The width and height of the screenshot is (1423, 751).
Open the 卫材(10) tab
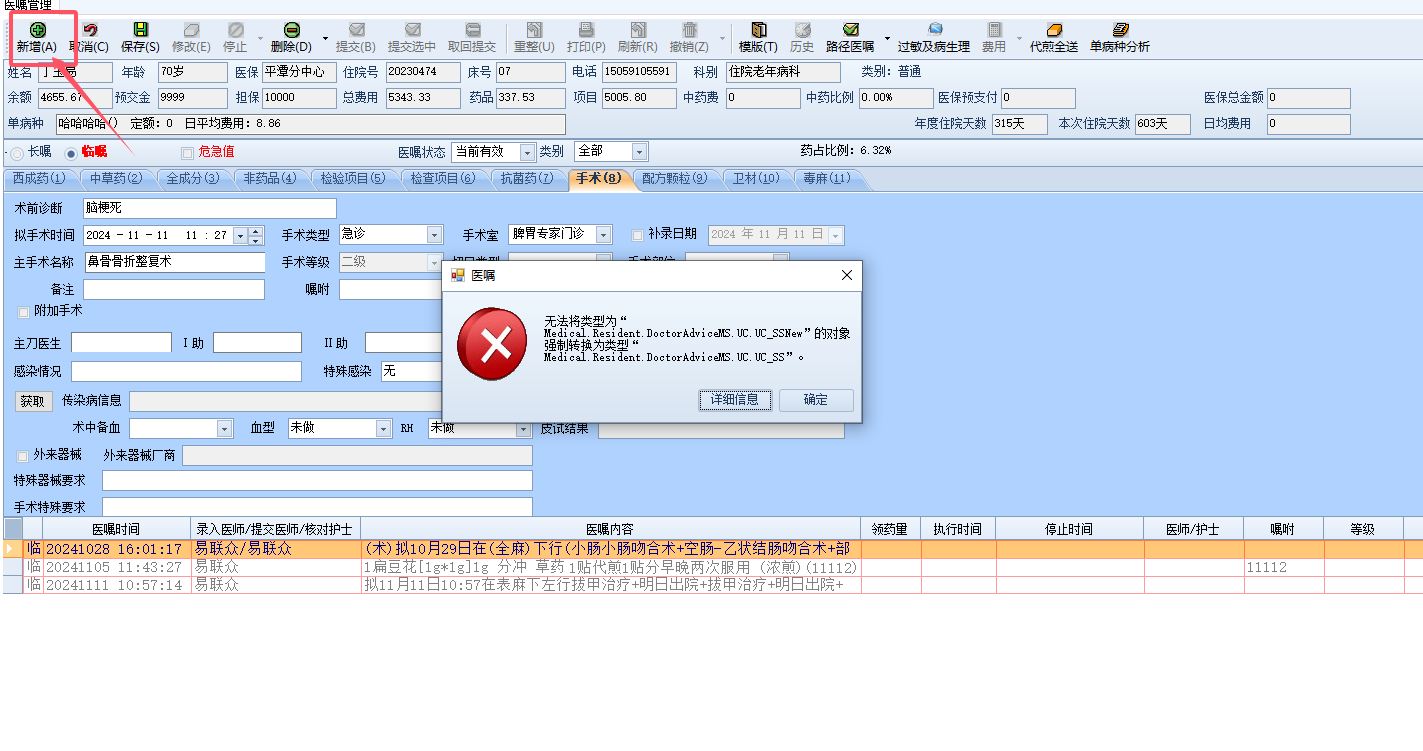[755, 179]
